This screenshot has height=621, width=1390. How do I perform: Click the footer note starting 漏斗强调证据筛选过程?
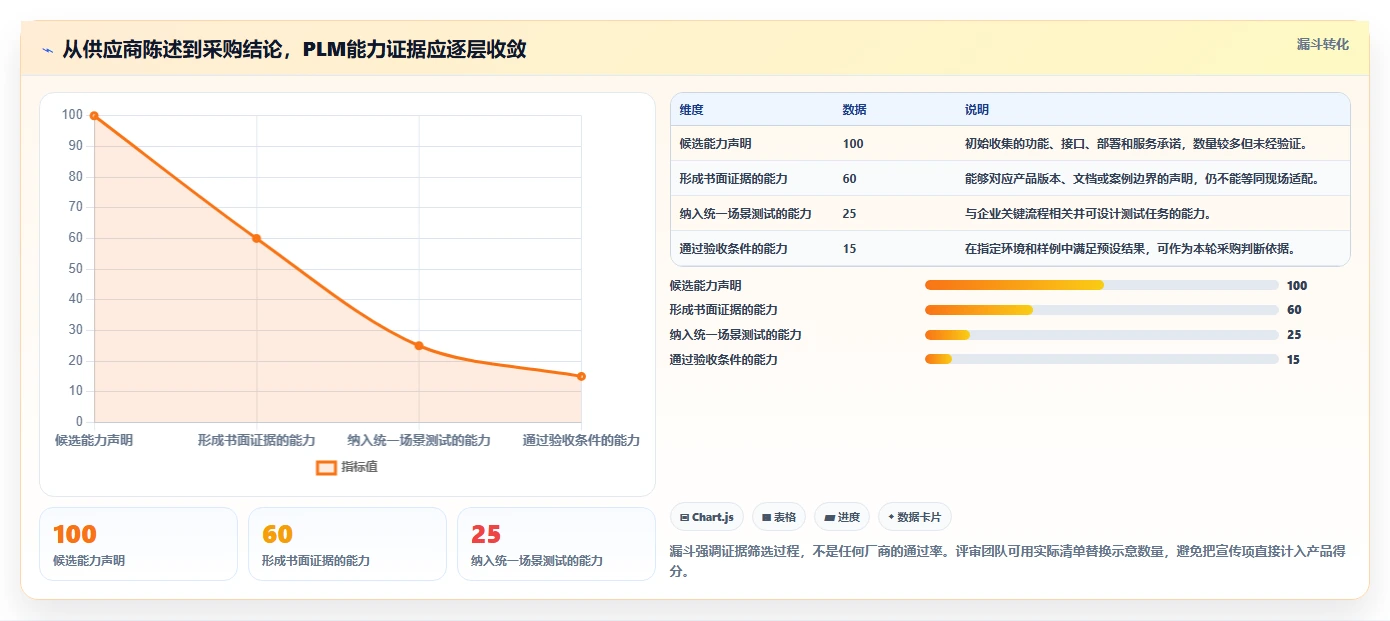[x=1007, y=561]
